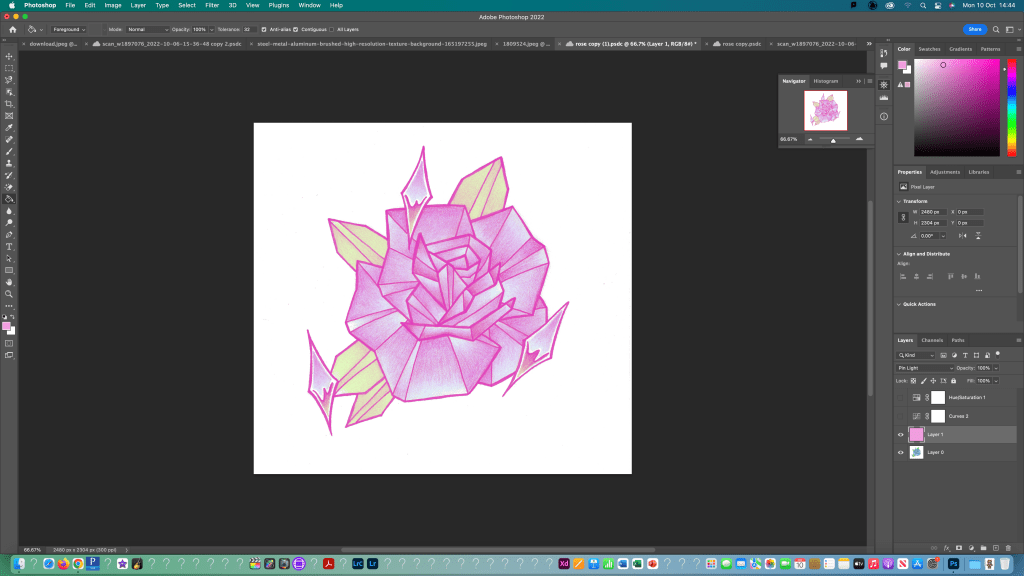Image resolution: width=1024 pixels, height=576 pixels.
Task: Click the Share button
Action: tap(974, 30)
